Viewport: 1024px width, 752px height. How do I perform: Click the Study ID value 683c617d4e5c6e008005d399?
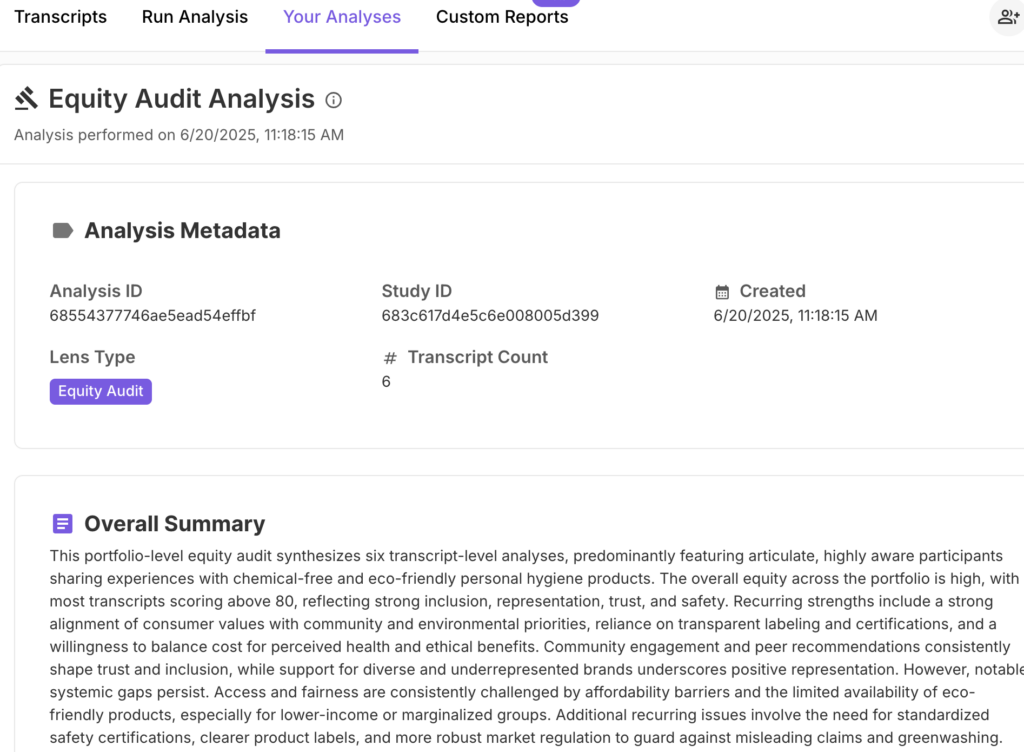pos(490,316)
